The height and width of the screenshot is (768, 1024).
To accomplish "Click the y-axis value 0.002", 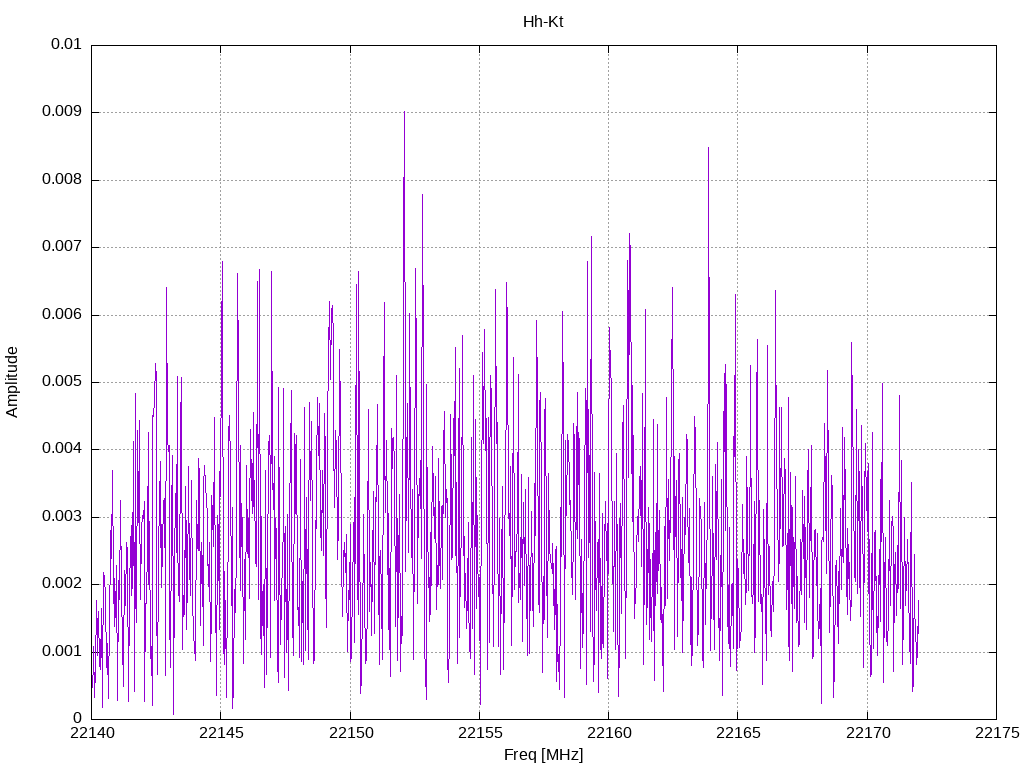I will (x=62, y=584).
